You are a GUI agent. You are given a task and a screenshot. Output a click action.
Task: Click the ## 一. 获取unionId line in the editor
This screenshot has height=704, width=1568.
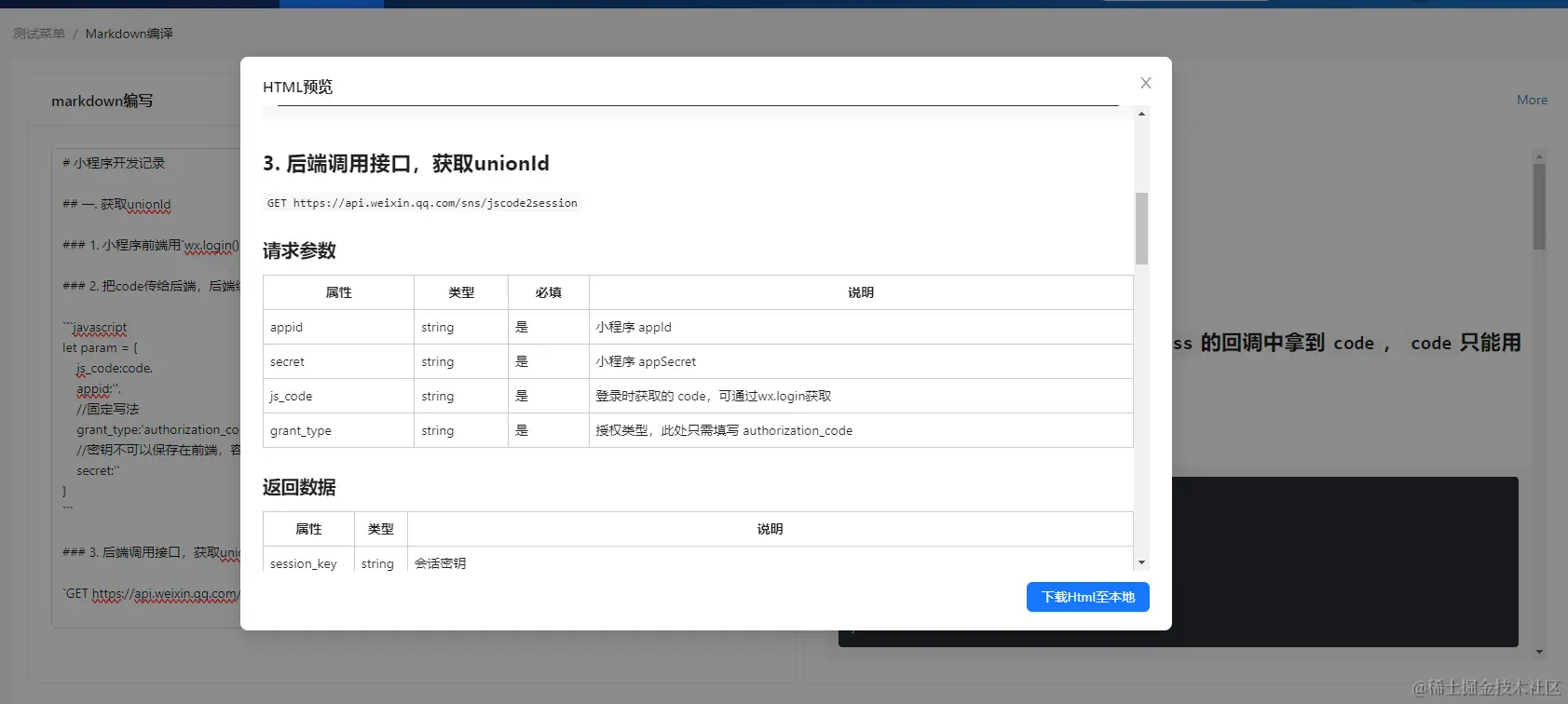pyautogui.click(x=116, y=204)
